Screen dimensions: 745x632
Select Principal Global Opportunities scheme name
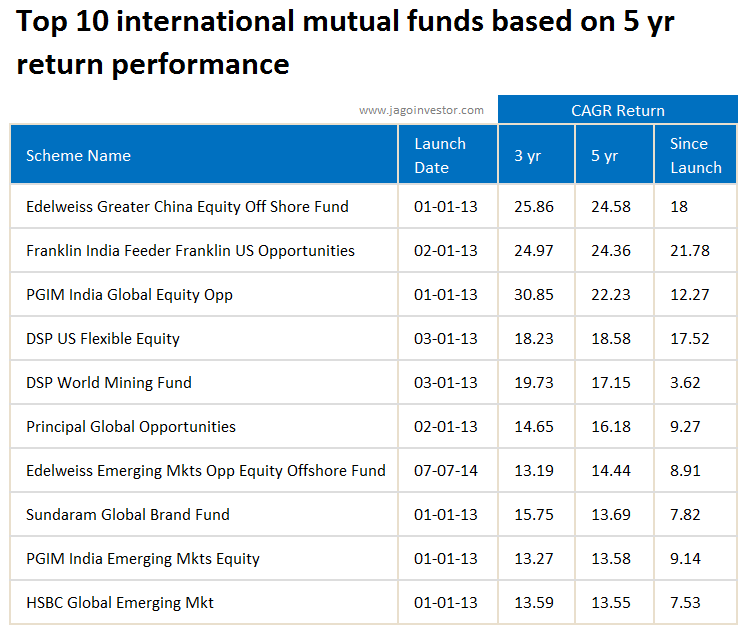pyautogui.click(x=131, y=427)
